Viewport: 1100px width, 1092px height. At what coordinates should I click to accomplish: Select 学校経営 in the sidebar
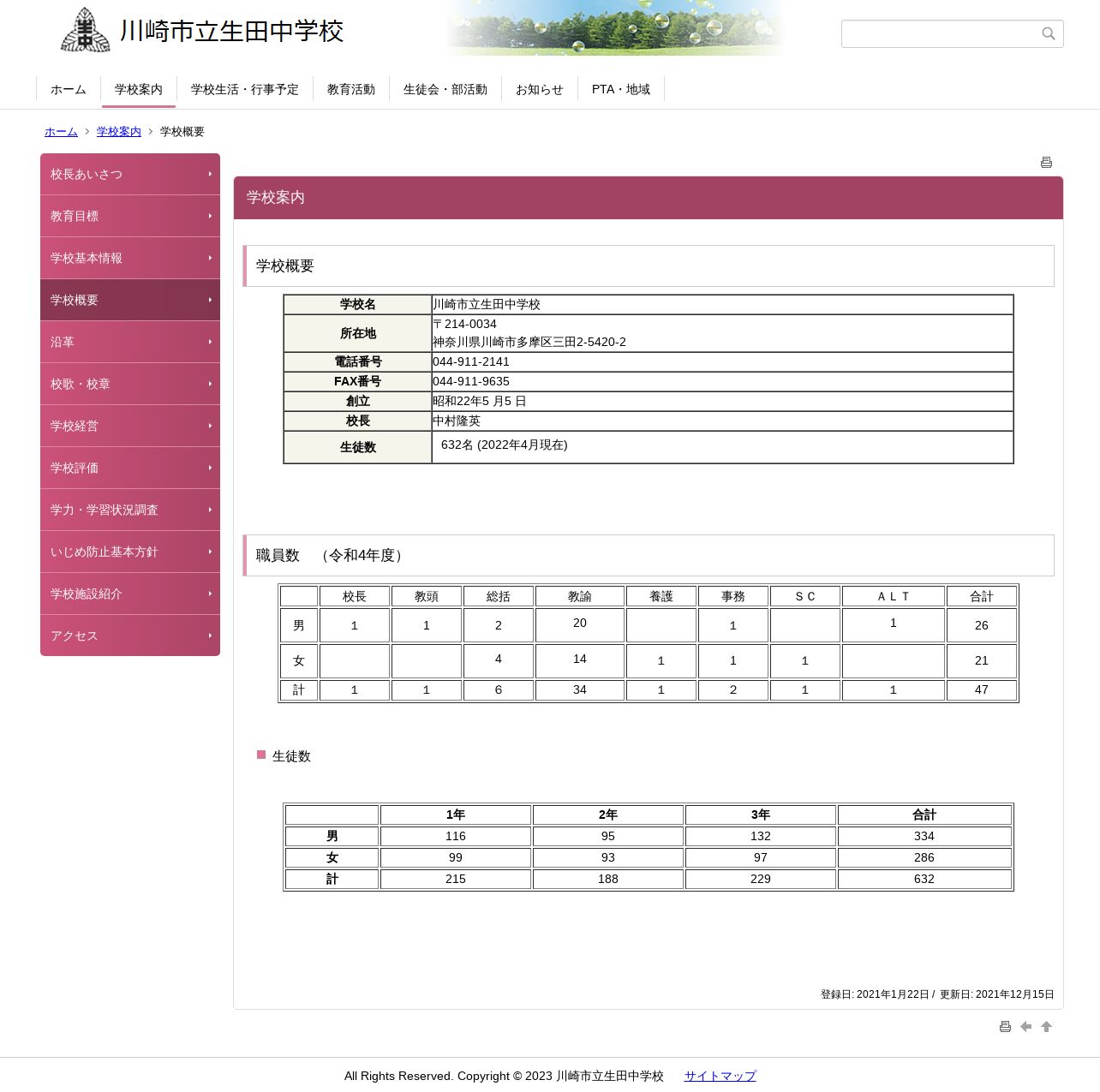pyautogui.click(x=130, y=426)
